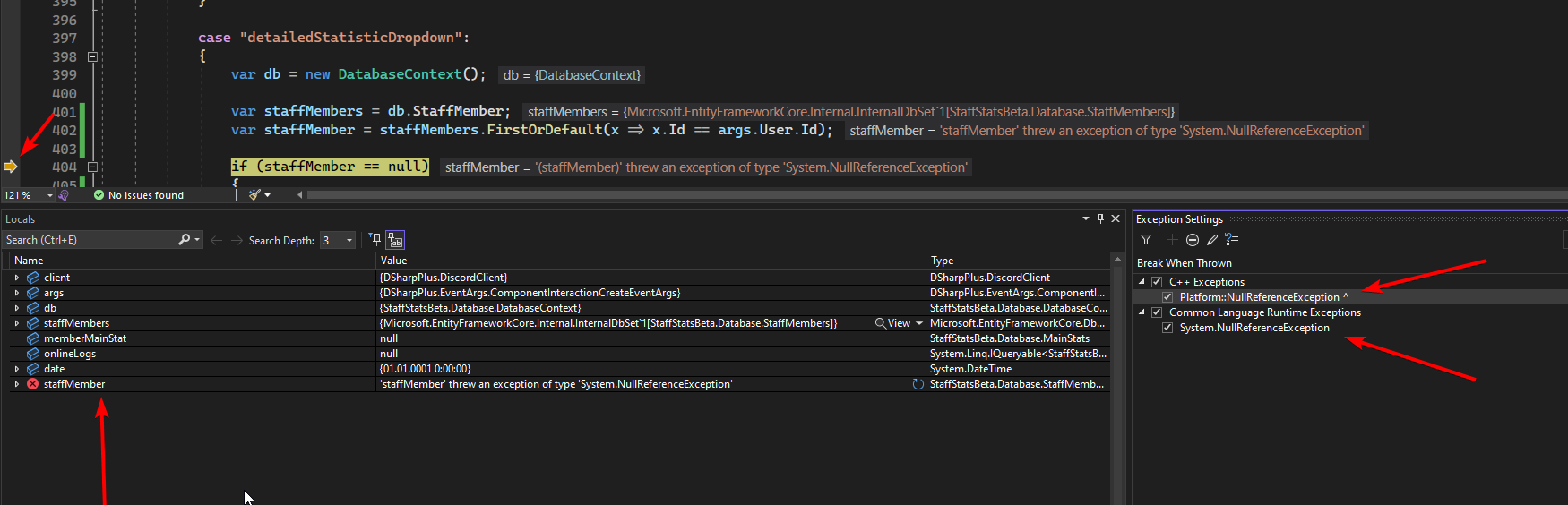Open the Locals window options dropdown arrow
Screen dimensions: 1568x505
pos(1086,218)
